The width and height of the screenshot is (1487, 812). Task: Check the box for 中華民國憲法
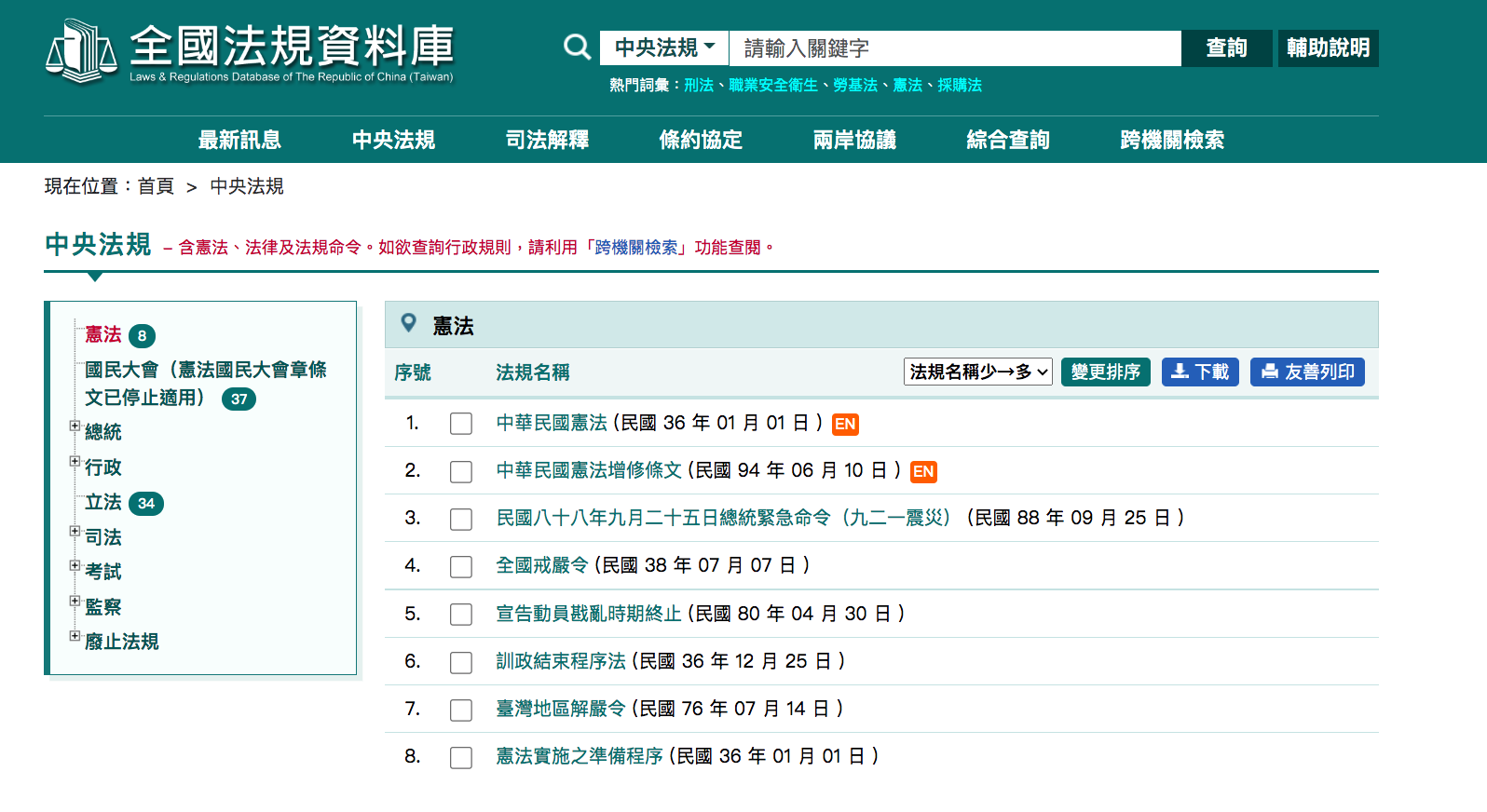coord(461,424)
